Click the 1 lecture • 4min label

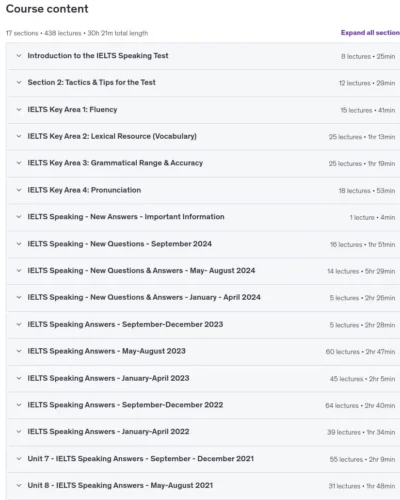click(372, 217)
